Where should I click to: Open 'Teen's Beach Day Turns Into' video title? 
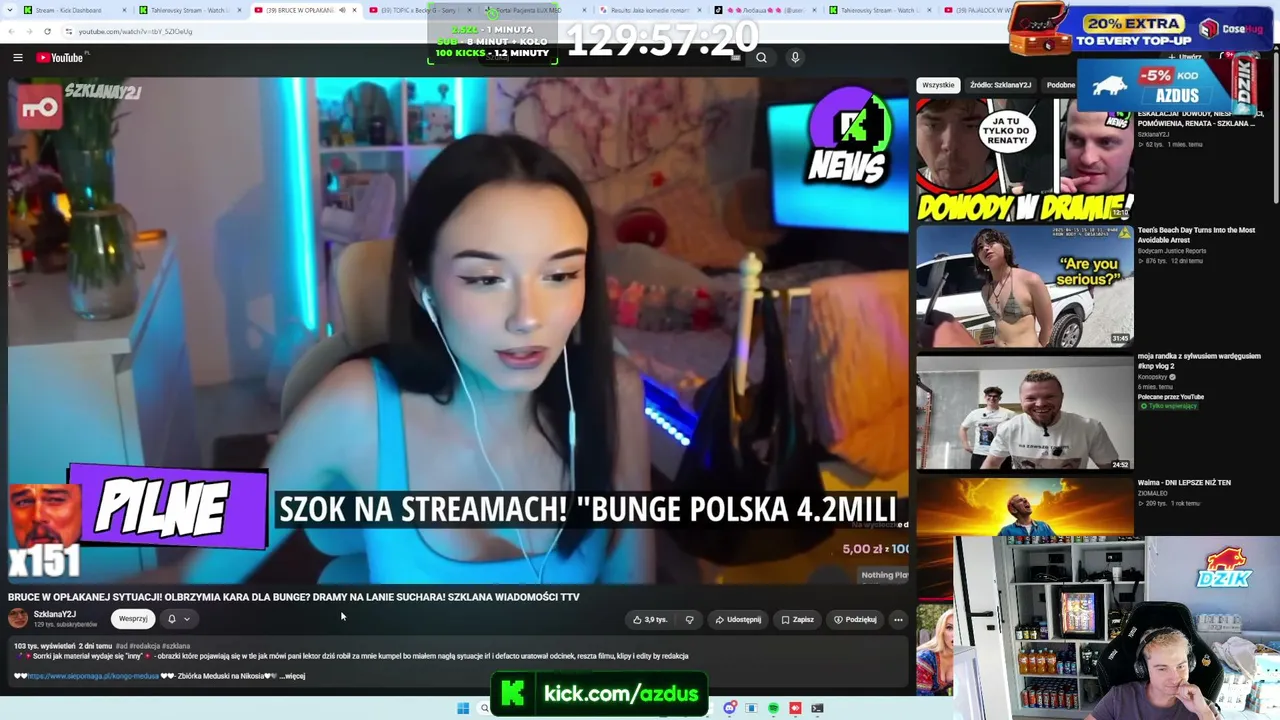coord(1196,234)
